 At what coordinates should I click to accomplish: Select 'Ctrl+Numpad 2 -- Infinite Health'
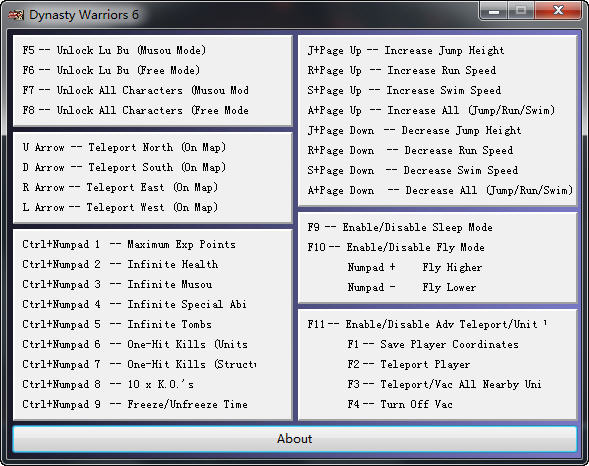tap(120, 264)
